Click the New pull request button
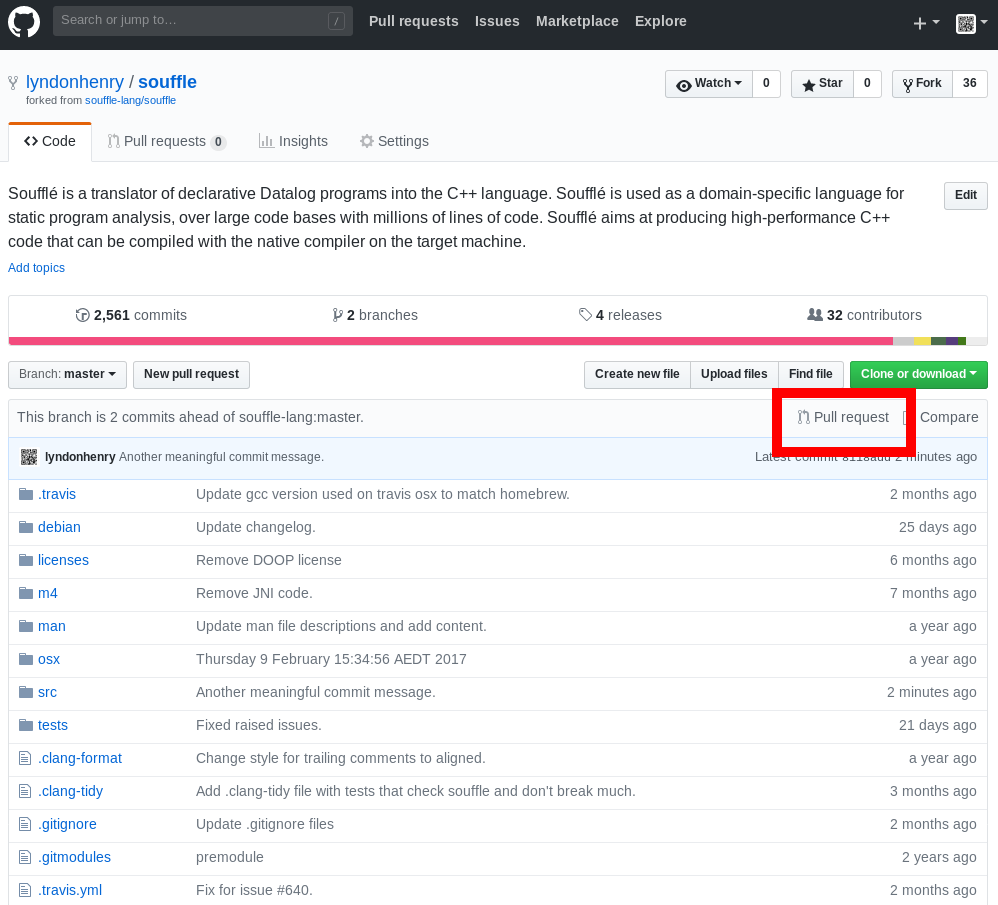Screen dimensions: 998x905 coord(192,374)
